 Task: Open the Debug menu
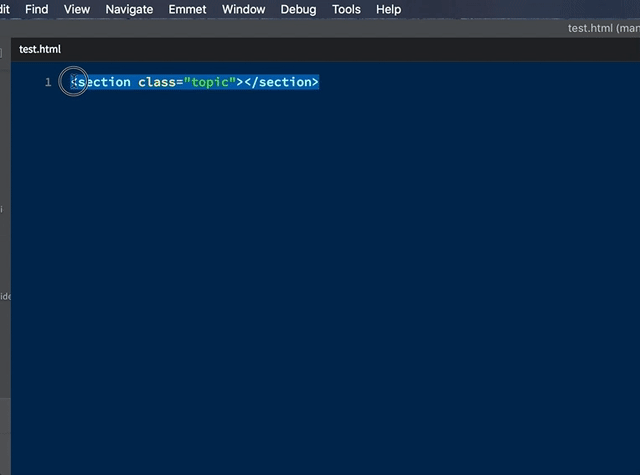[298, 9]
